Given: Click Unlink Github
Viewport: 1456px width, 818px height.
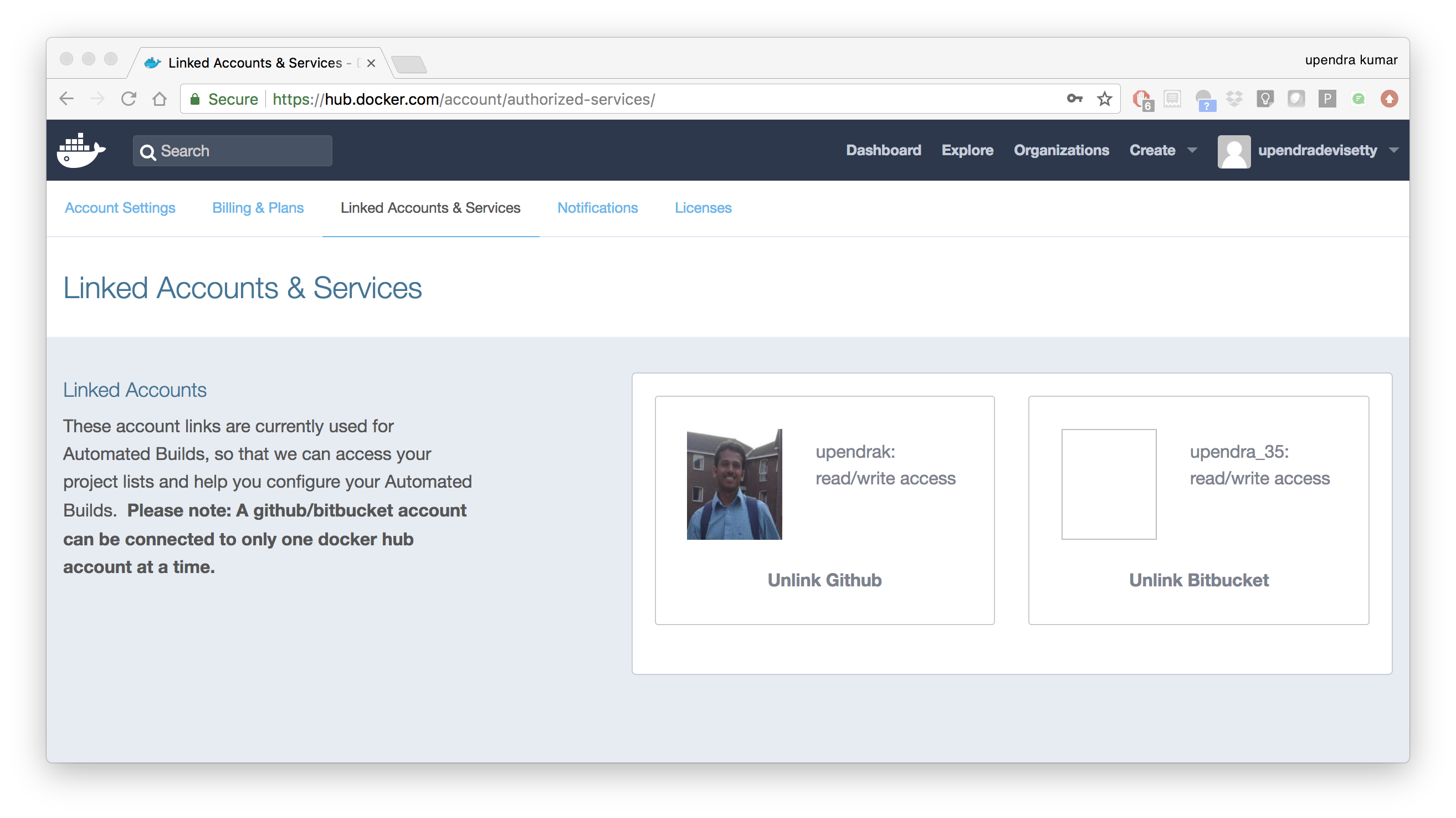Looking at the screenshot, I should click(824, 581).
